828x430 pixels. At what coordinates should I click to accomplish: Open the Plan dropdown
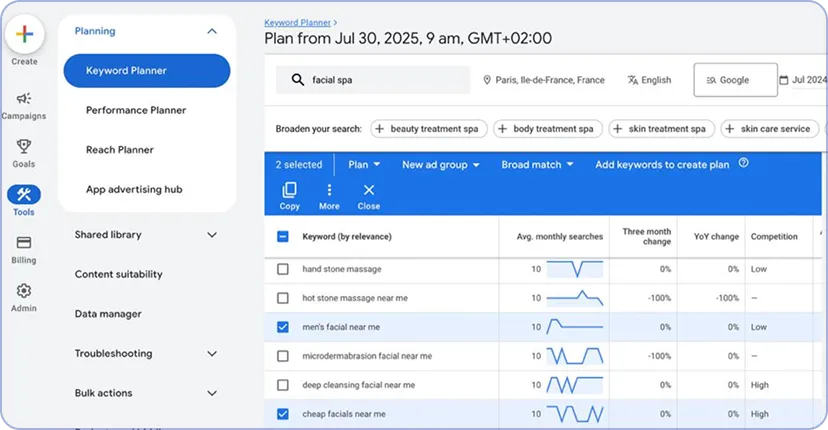click(x=364, y=165)
